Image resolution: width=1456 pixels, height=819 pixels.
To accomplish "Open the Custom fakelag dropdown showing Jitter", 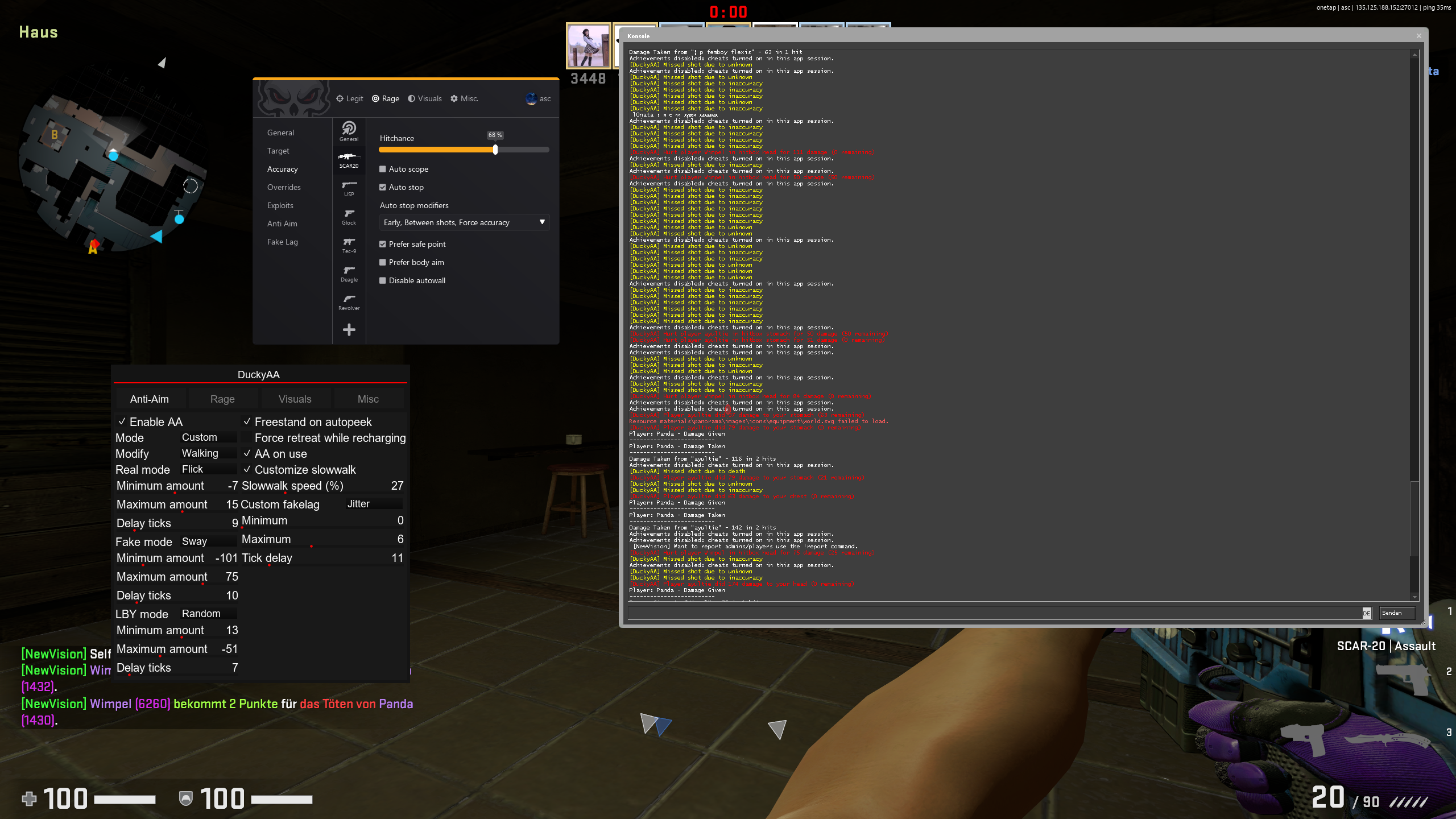I will (374, 504).
